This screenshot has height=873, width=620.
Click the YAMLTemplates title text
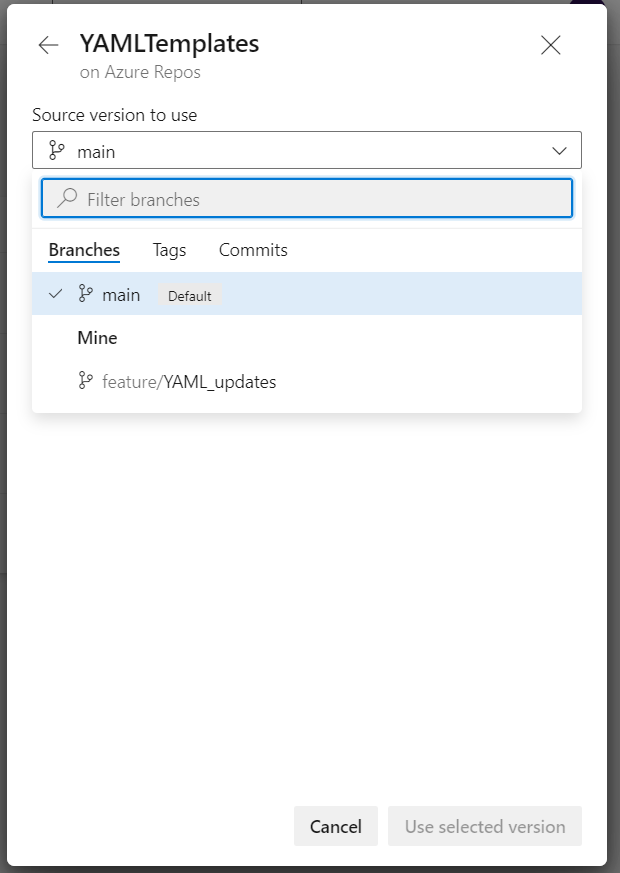(169, 43)
